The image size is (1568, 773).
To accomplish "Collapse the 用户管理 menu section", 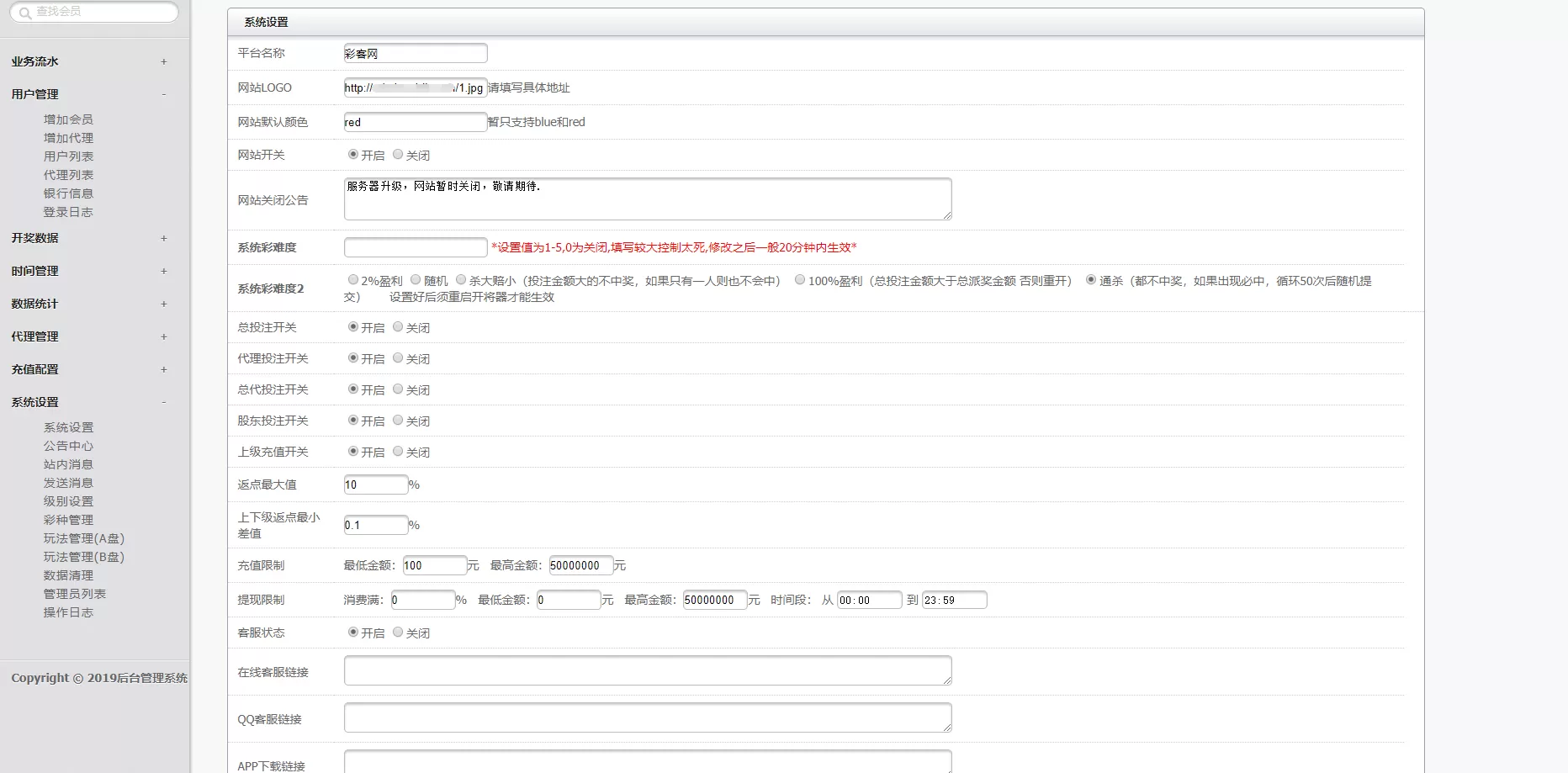I will [164, 94].
